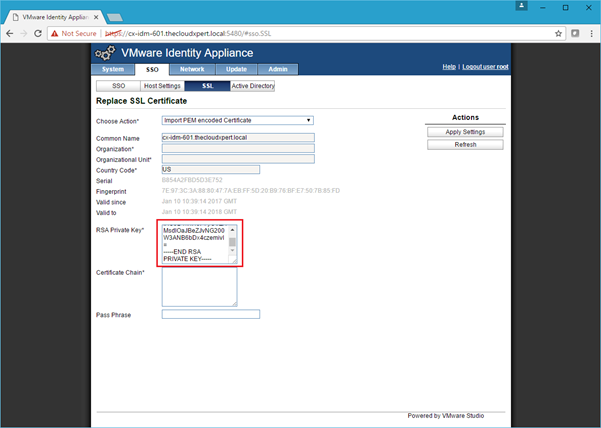Bookmark this page with the star icon

558,33
